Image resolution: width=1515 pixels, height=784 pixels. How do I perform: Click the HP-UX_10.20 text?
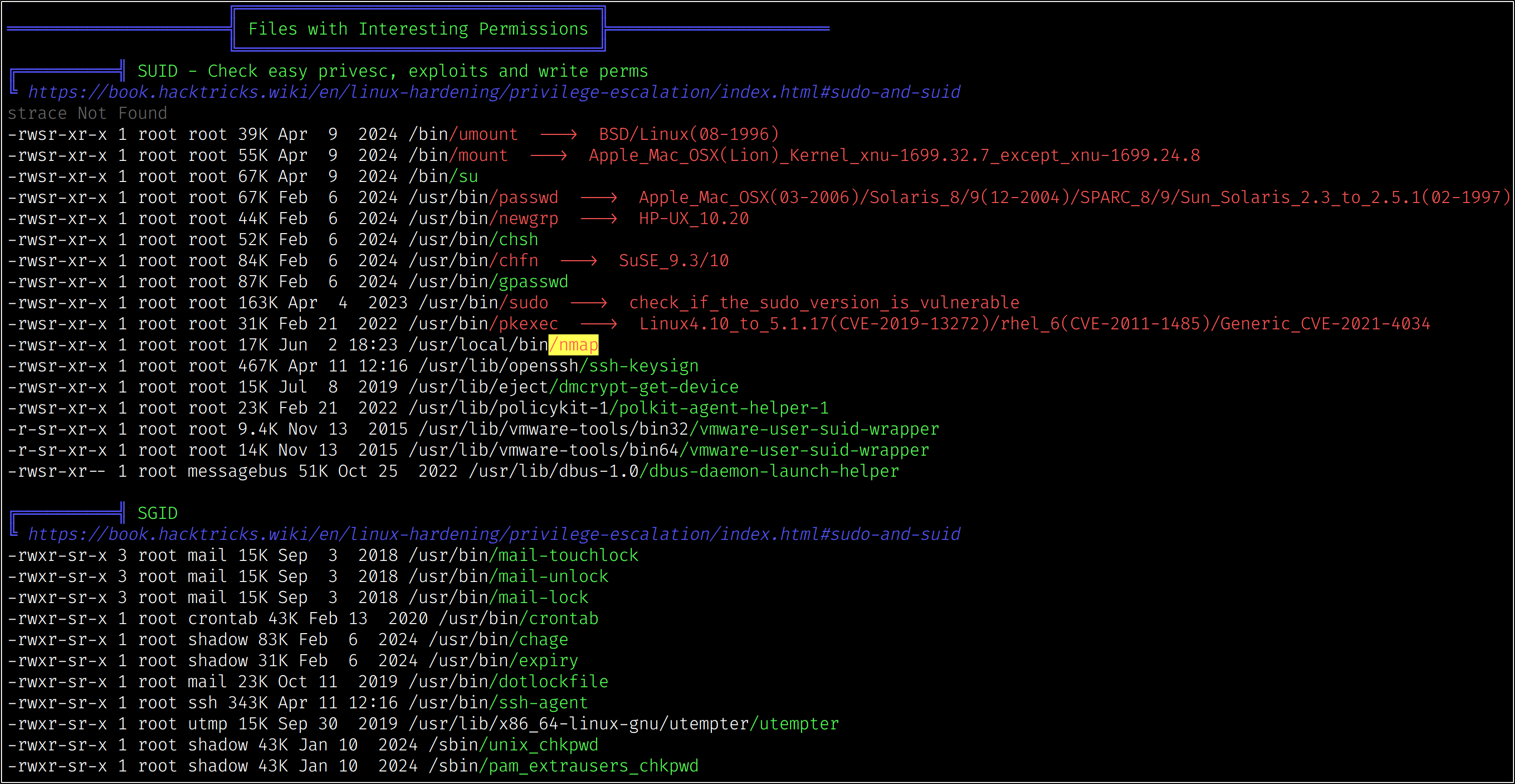click(x=694, y=219)
